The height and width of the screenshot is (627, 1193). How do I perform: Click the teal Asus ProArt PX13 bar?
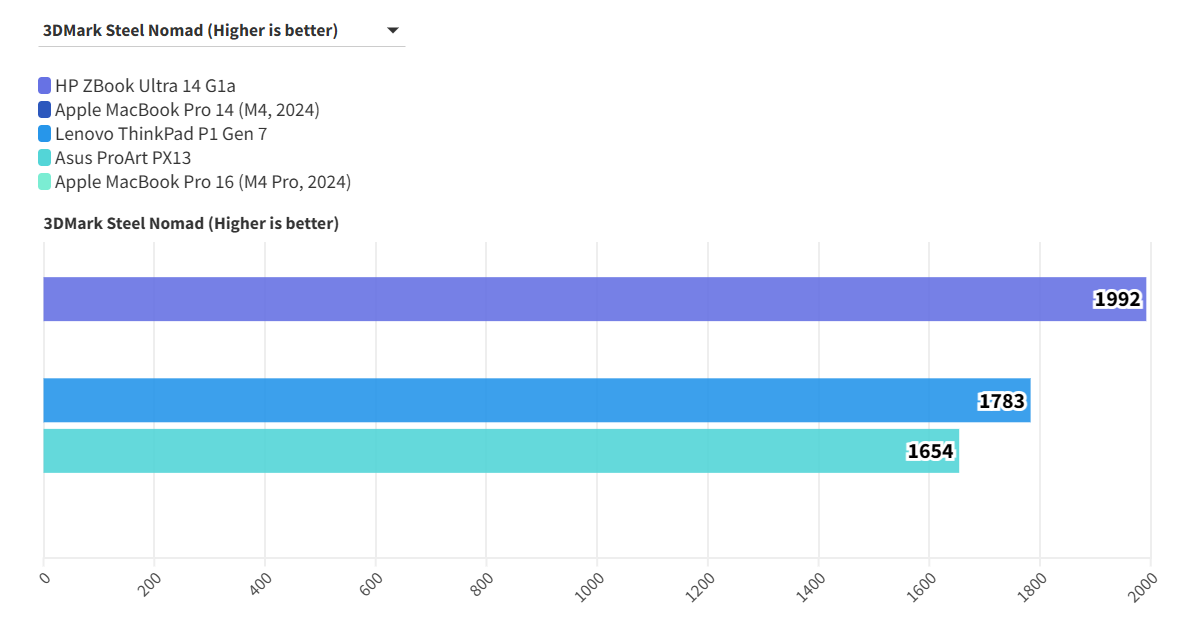(x=470, y=451)
